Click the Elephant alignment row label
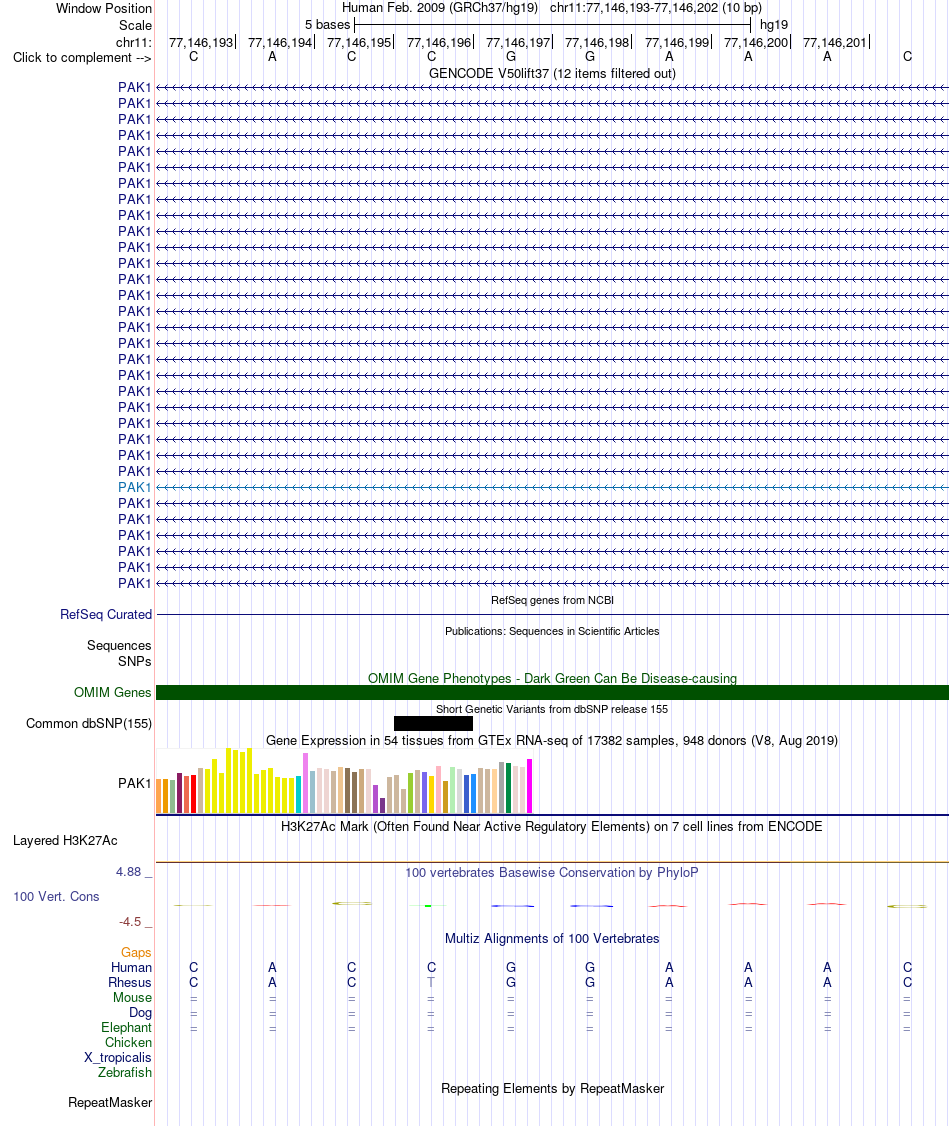950x1126 pixels. pos(126,1028)
